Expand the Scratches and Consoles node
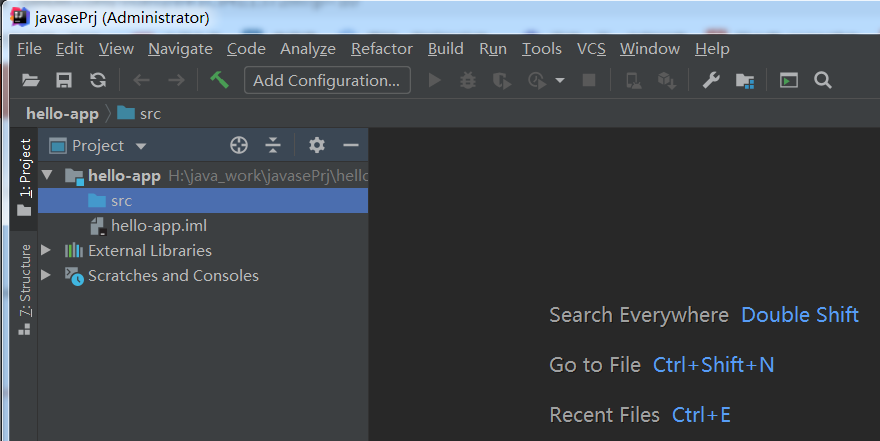The image size is (880, 441). coord(46,275)
